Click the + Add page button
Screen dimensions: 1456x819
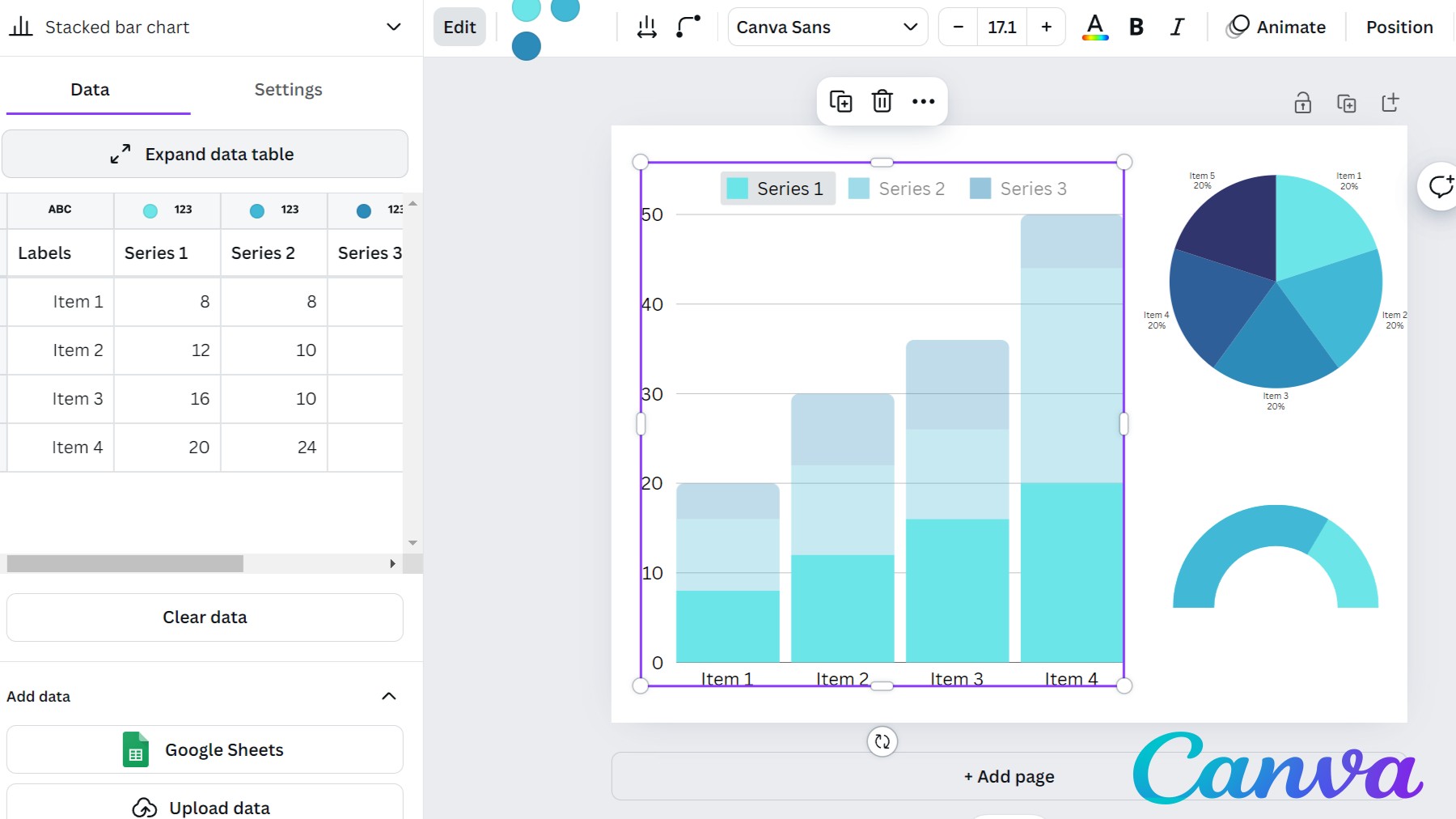pos(1009,776)
